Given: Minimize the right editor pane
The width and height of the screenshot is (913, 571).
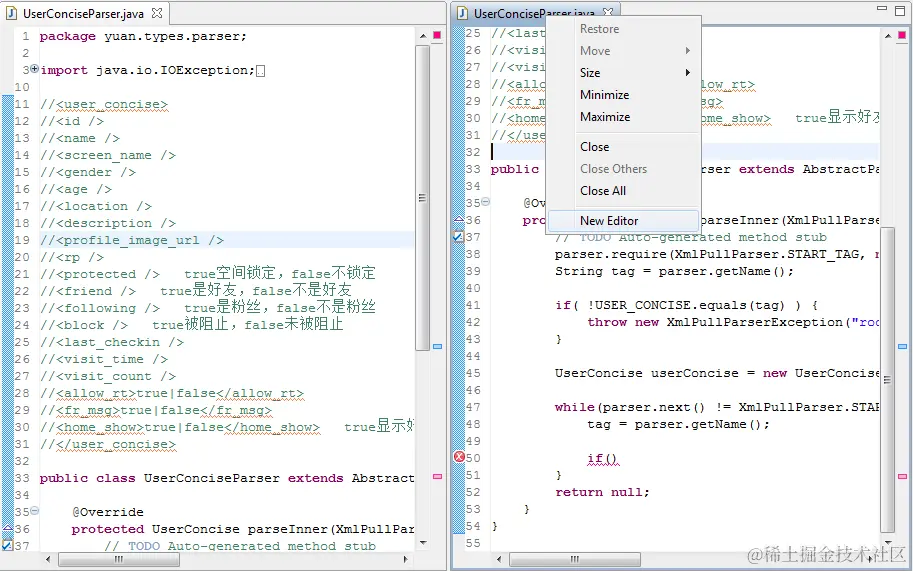Looking at the screenshot, I should [x=882, y=9].
